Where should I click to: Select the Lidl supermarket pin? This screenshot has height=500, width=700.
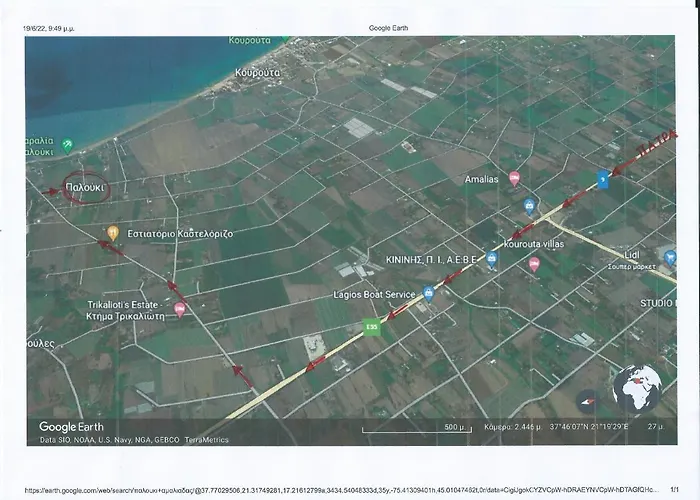pos(669,258)
